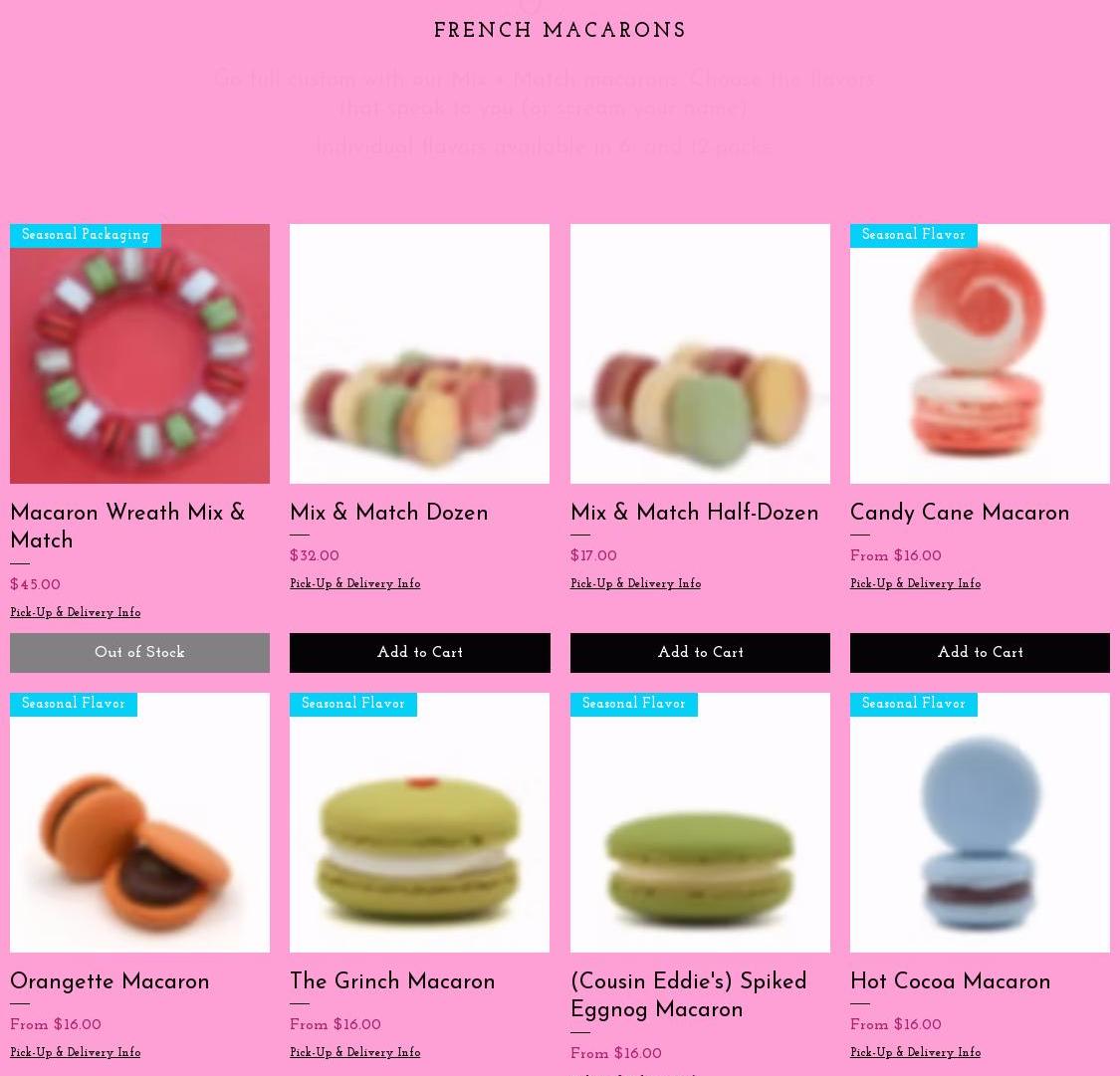The height and width of the screenshot is (1076, 1120).
Task: Open Pick-Up & Delivery Info under Macaron Wreath
Action: pos(75,612)
